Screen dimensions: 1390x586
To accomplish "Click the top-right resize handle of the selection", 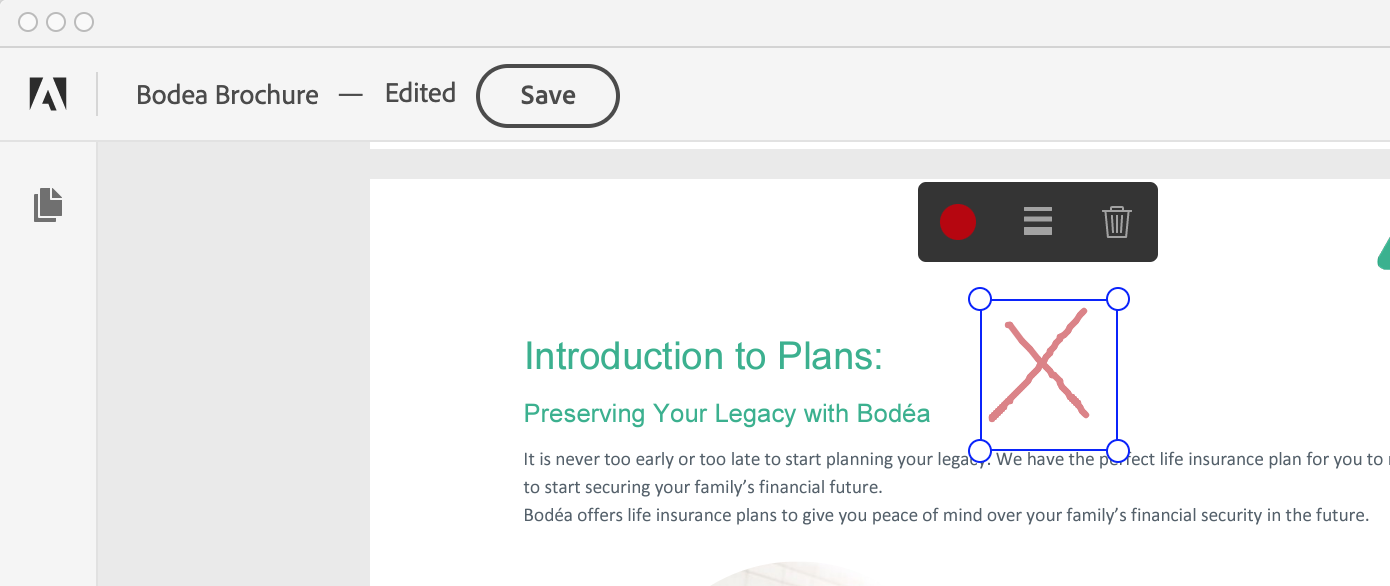I will pos(1118,299).
